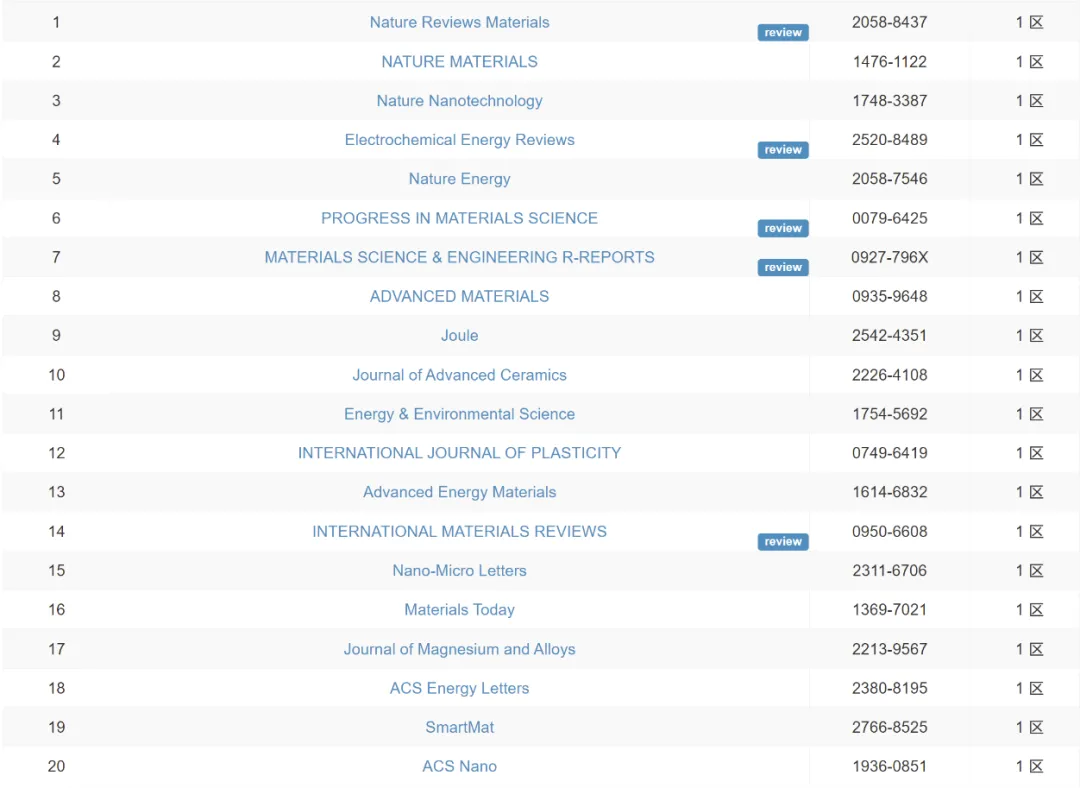Click review badge for Electrochemical Energy Reviews

(783, 149)
